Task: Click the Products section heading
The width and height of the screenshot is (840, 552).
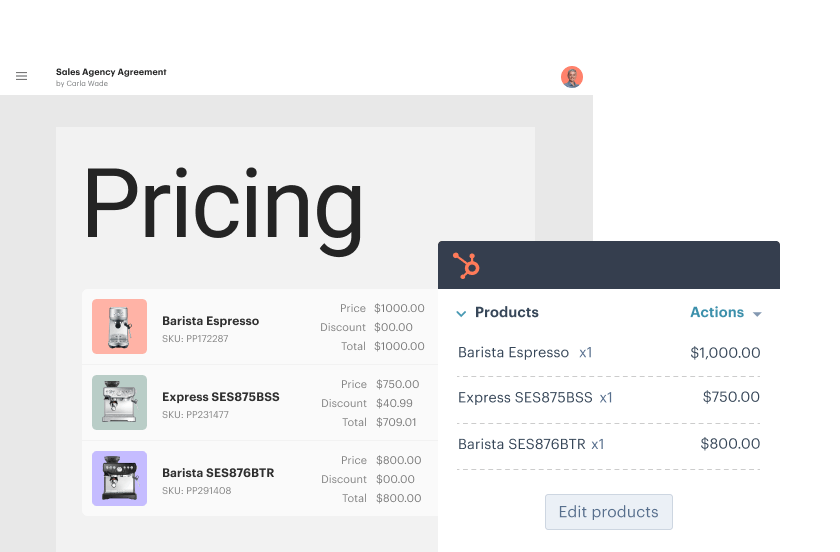Action: 507,312
